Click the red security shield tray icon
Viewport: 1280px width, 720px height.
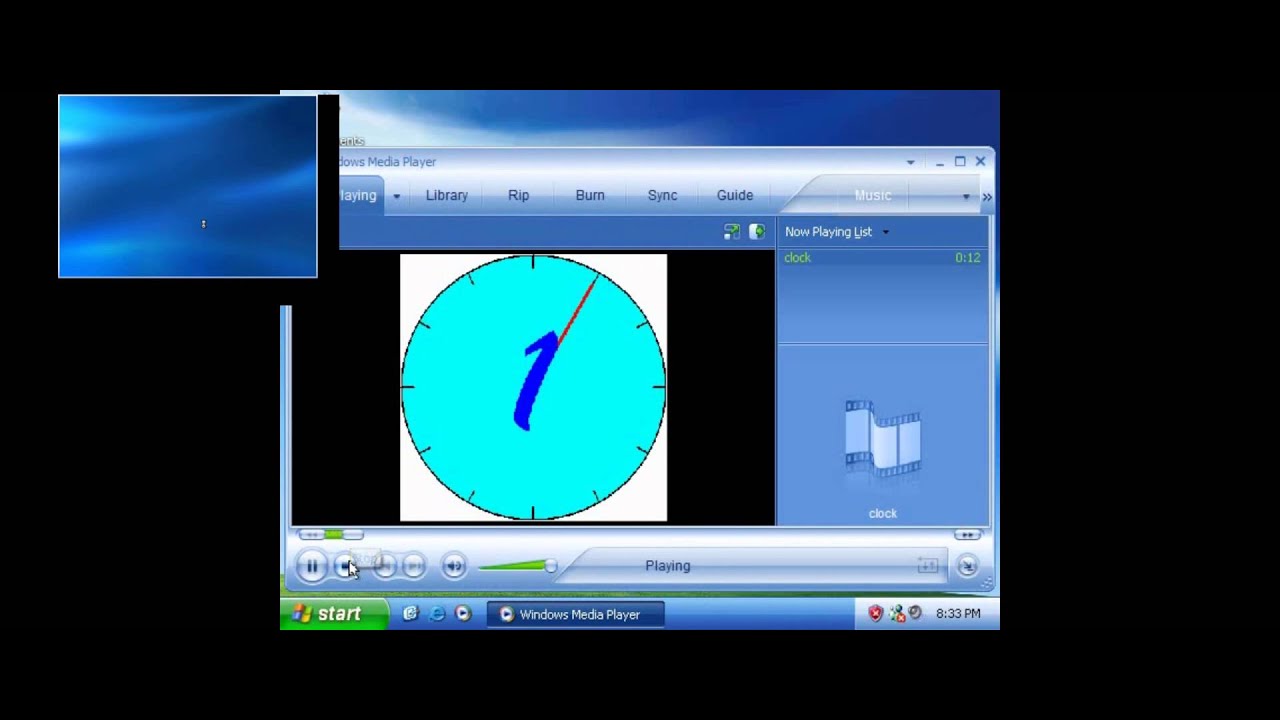tap(876, 613)
